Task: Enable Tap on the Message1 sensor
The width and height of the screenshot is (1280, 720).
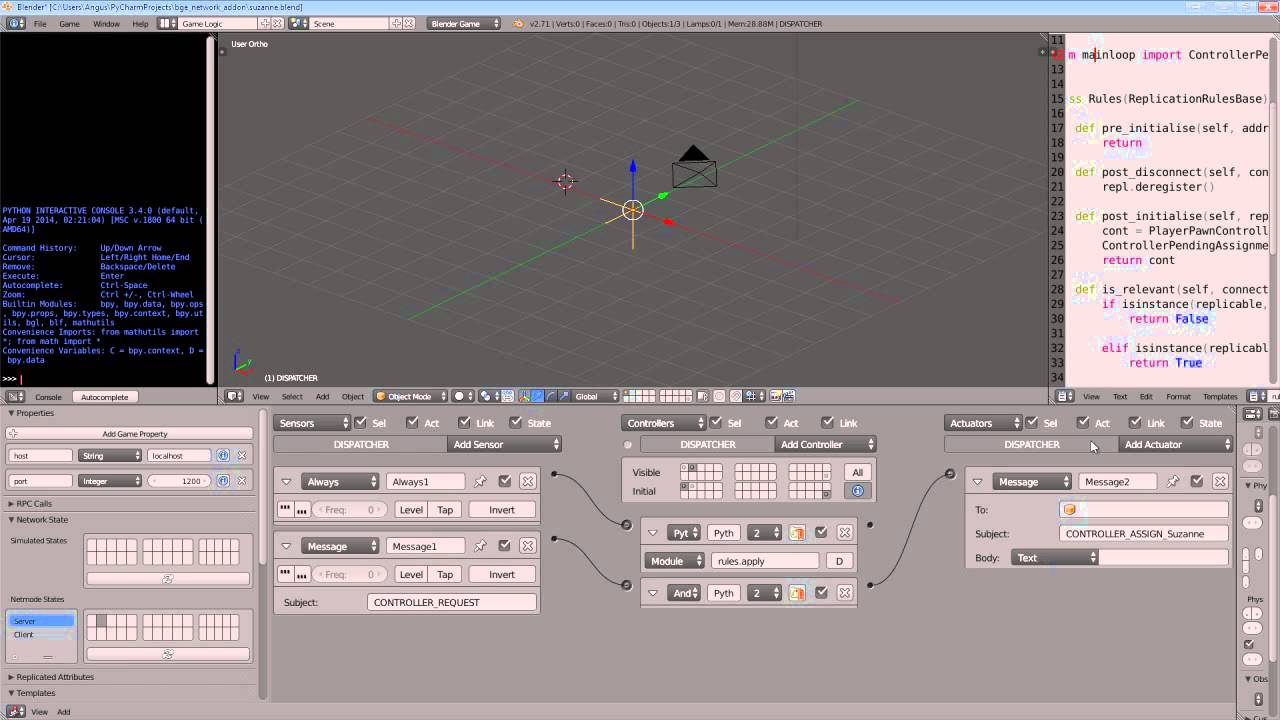Action: 445,574
